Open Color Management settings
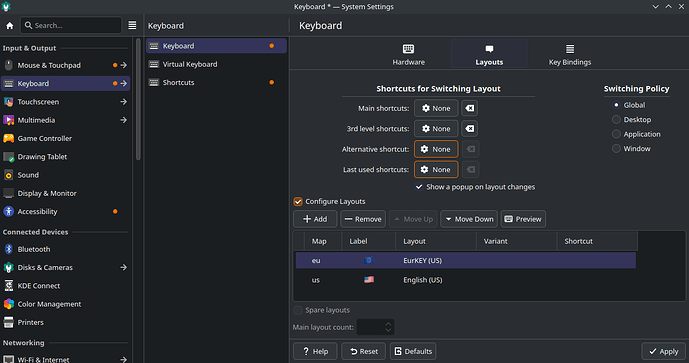Viewport: 689px width, 363px height. [x=65, y=304]
